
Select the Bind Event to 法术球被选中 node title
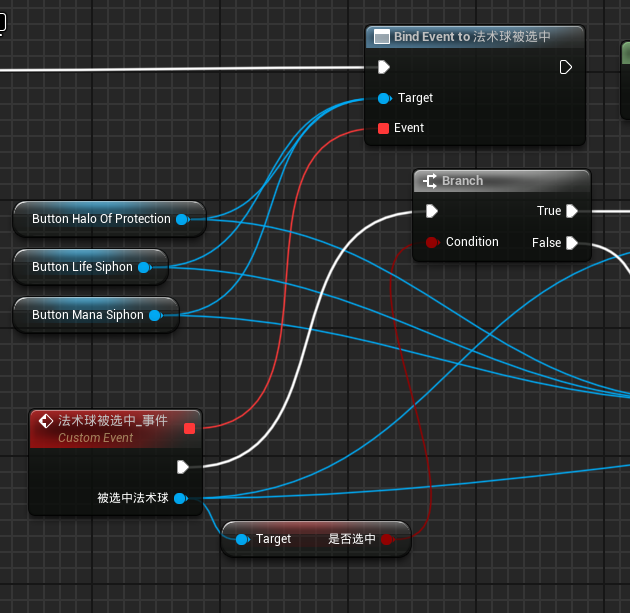coord(472,37)
